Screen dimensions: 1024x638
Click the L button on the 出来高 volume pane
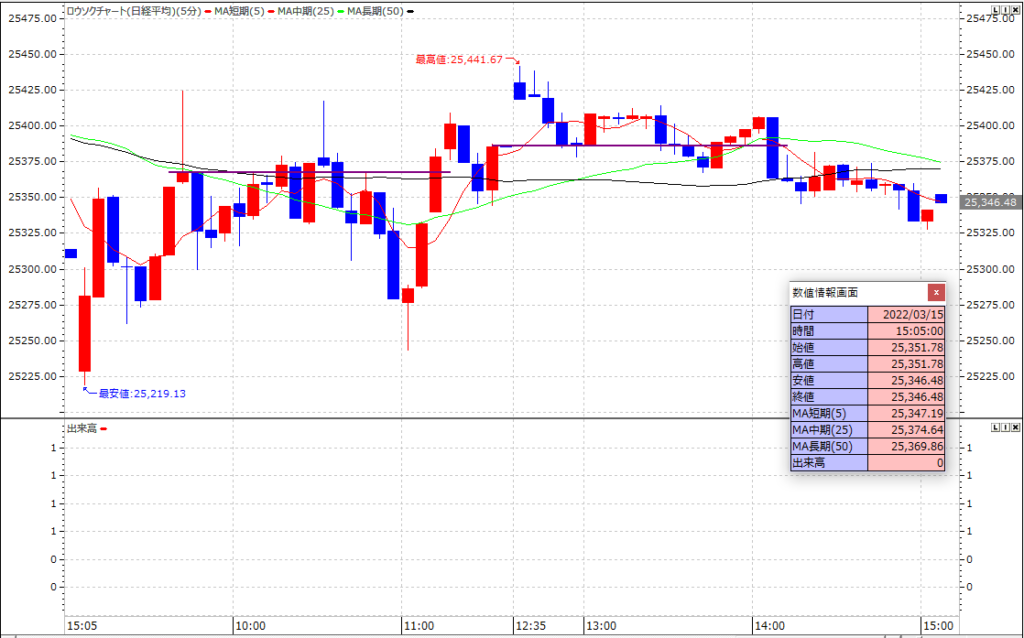click(x=995, y=427)
